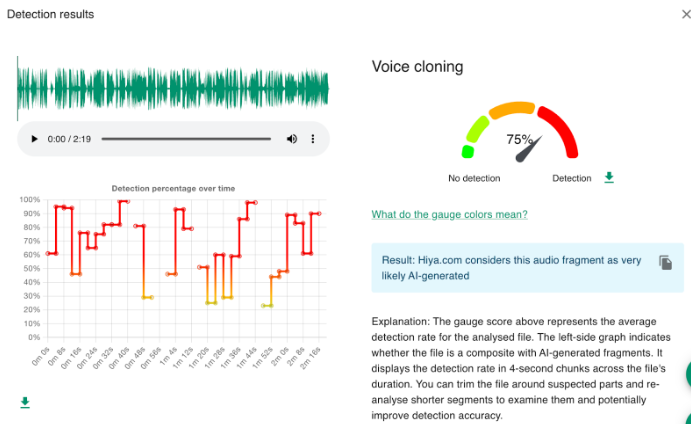This screenshot has width=700, height=424.
Task: Click the chart title "Detection percentage over time"
Action: pyautogui.click(x=173, y=188)
